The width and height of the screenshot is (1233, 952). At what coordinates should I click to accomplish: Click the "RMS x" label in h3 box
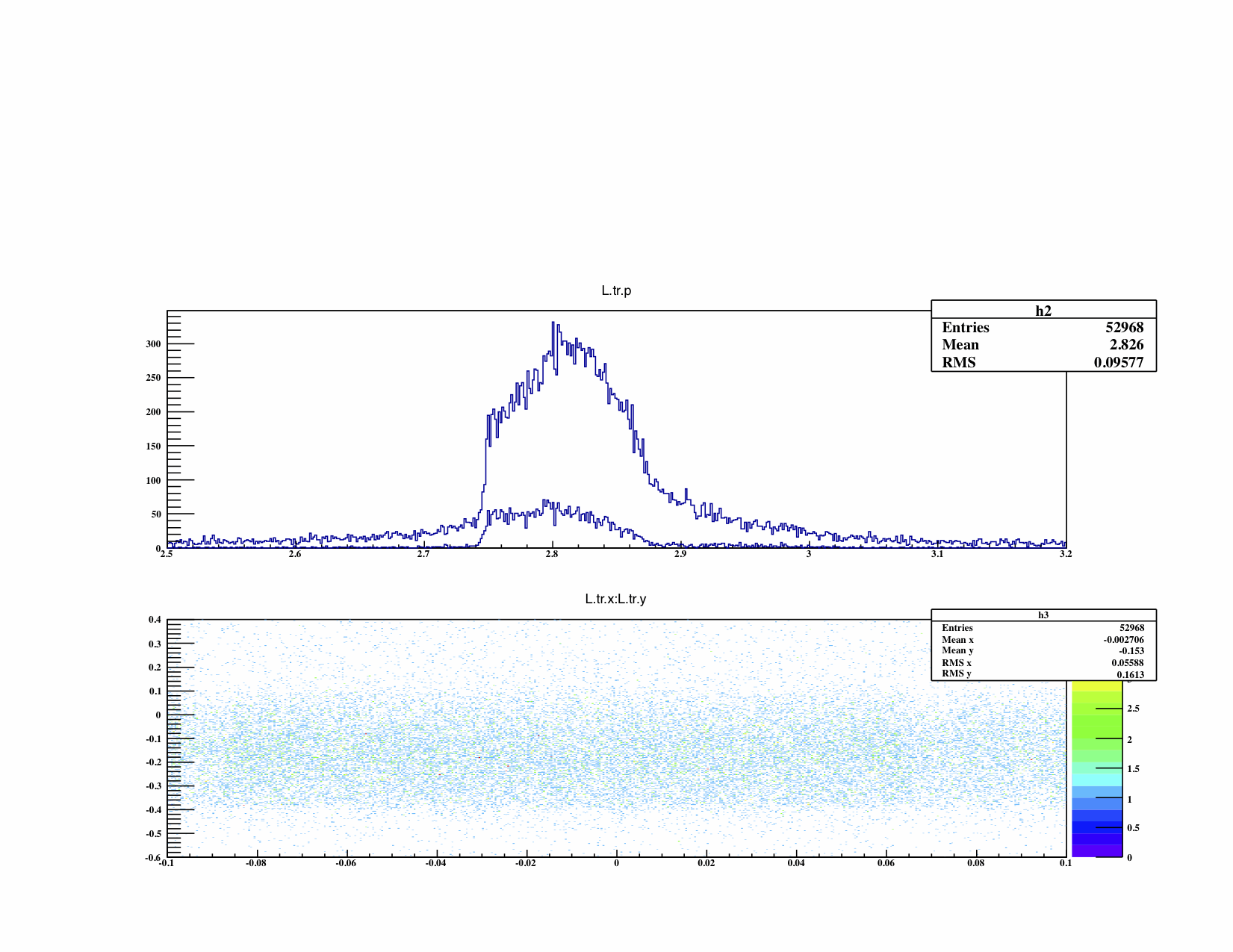(x=957, y=663)
